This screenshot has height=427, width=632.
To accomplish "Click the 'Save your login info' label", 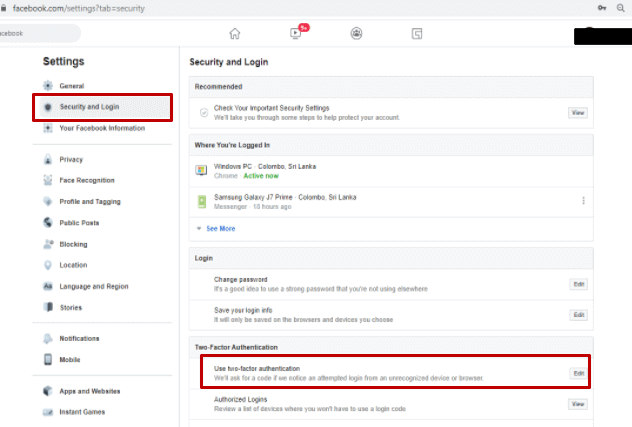I will [x=243, y=310].
